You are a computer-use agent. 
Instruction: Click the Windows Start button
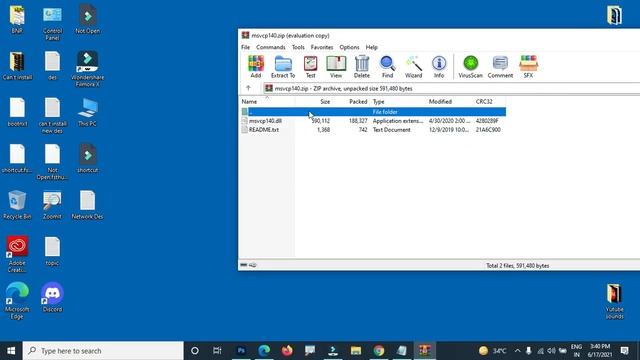[11, 351]
